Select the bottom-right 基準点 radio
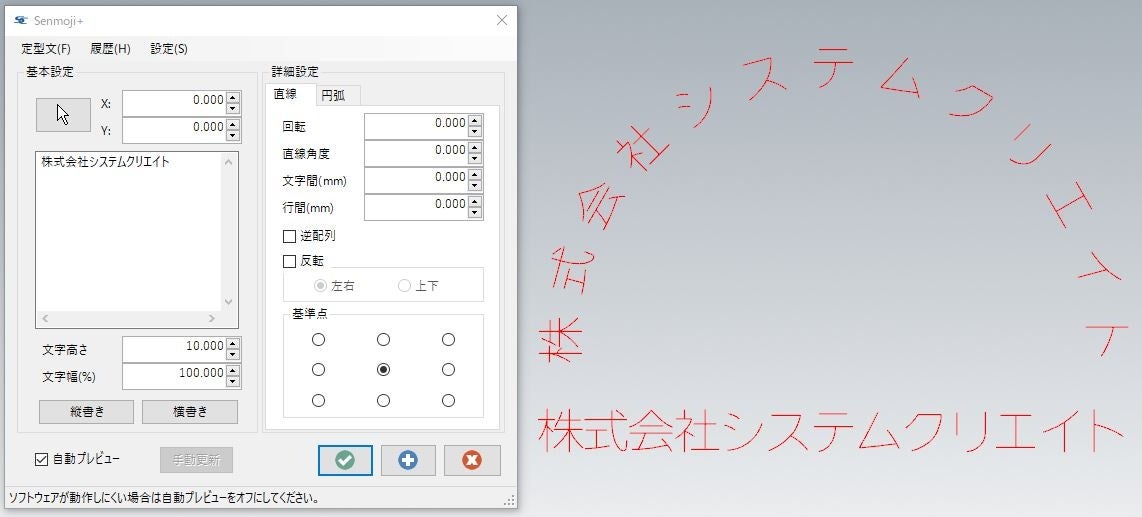Screen dimensions: 1142x517 click(x=449, y=400)
